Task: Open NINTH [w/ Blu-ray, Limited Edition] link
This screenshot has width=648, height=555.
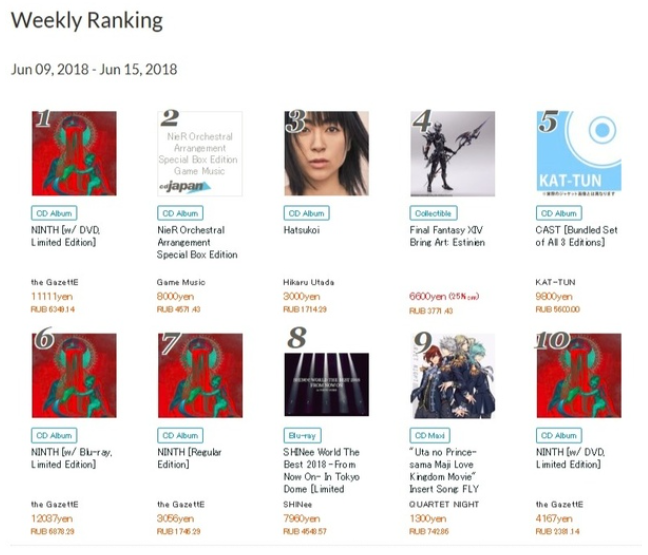Action: click(71, 458)
